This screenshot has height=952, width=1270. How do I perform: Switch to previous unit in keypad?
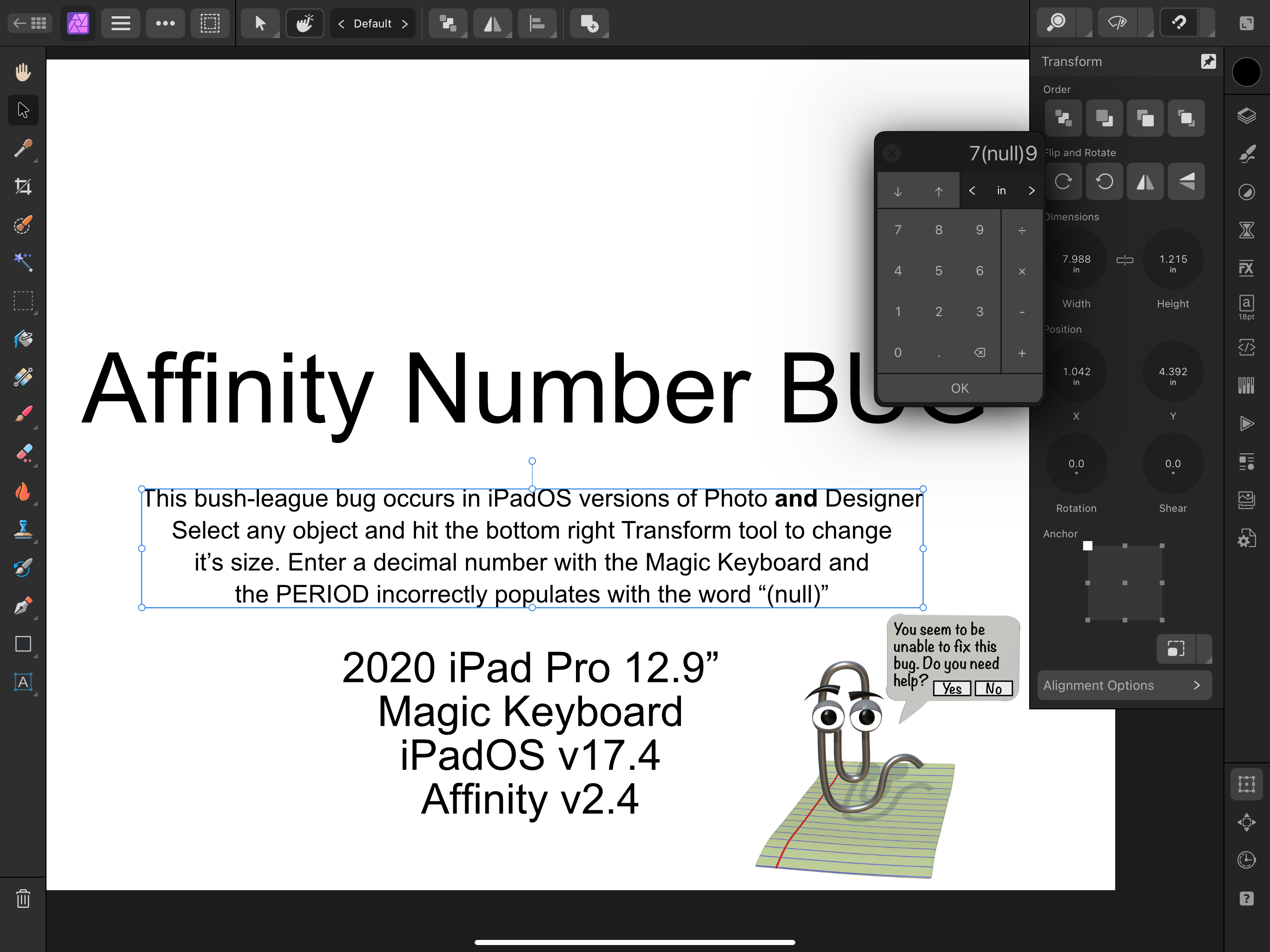[x=972, y=191]
